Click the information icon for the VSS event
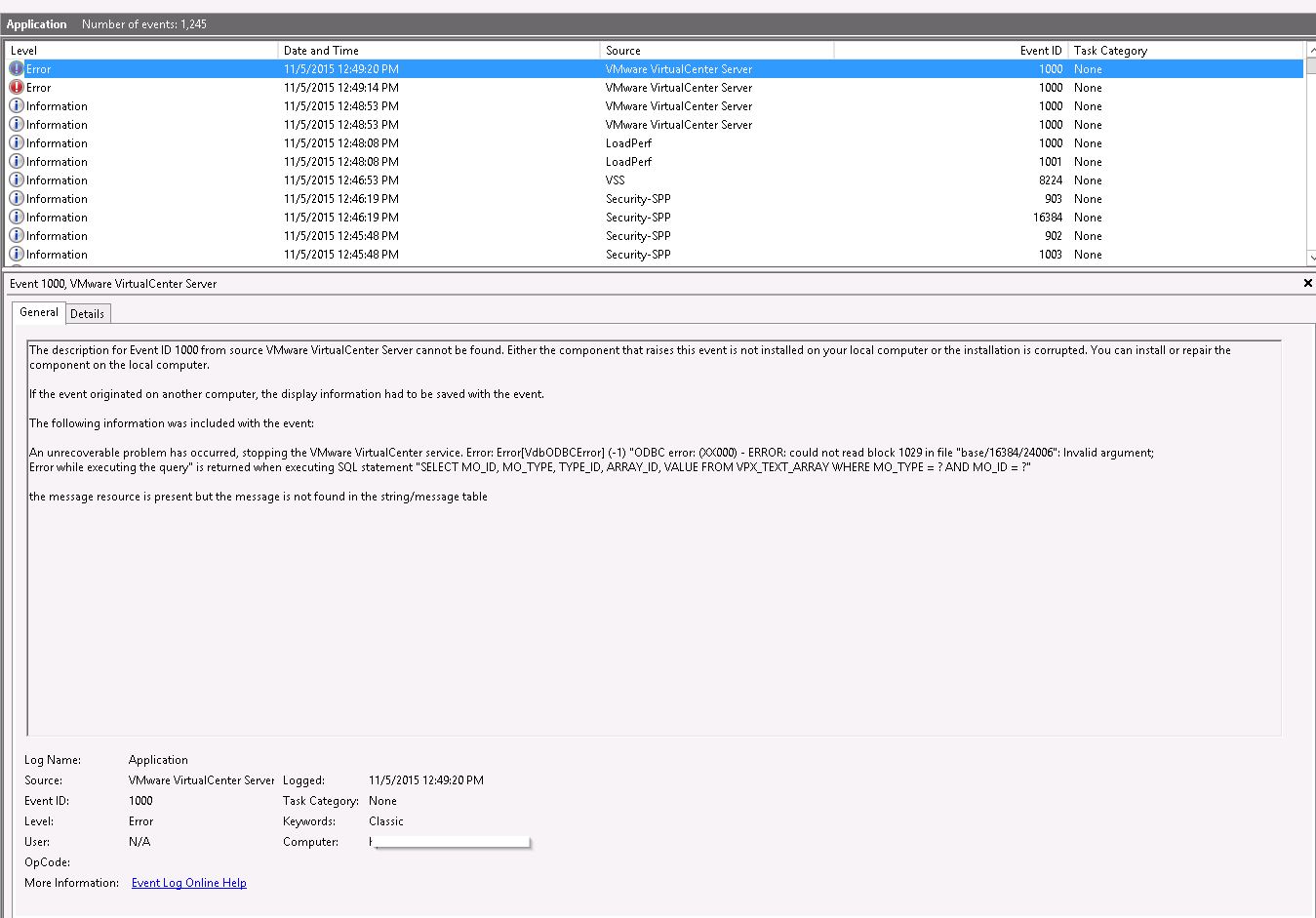This screenshot has height=918, width=1316. 17,180
